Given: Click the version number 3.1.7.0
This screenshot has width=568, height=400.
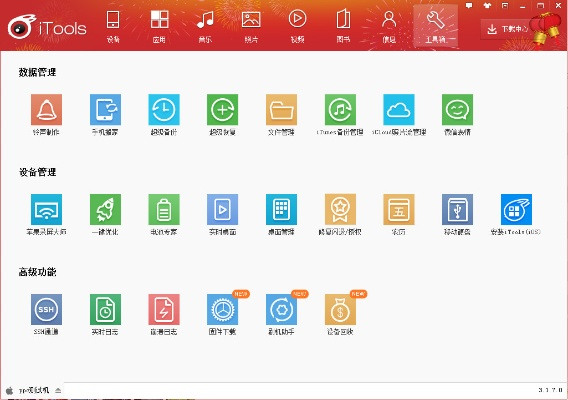Looking at the screenshot, I should point(550,390).
